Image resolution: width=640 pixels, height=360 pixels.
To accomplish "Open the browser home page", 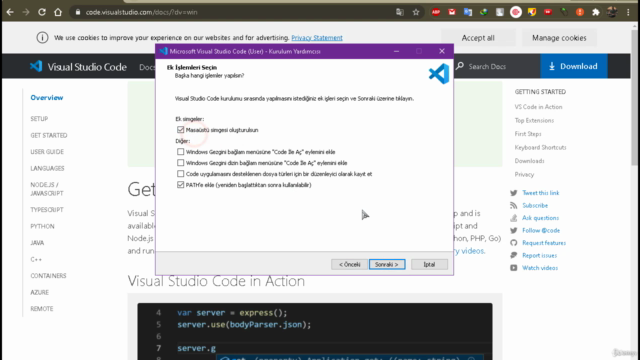I will pos(58,12).
